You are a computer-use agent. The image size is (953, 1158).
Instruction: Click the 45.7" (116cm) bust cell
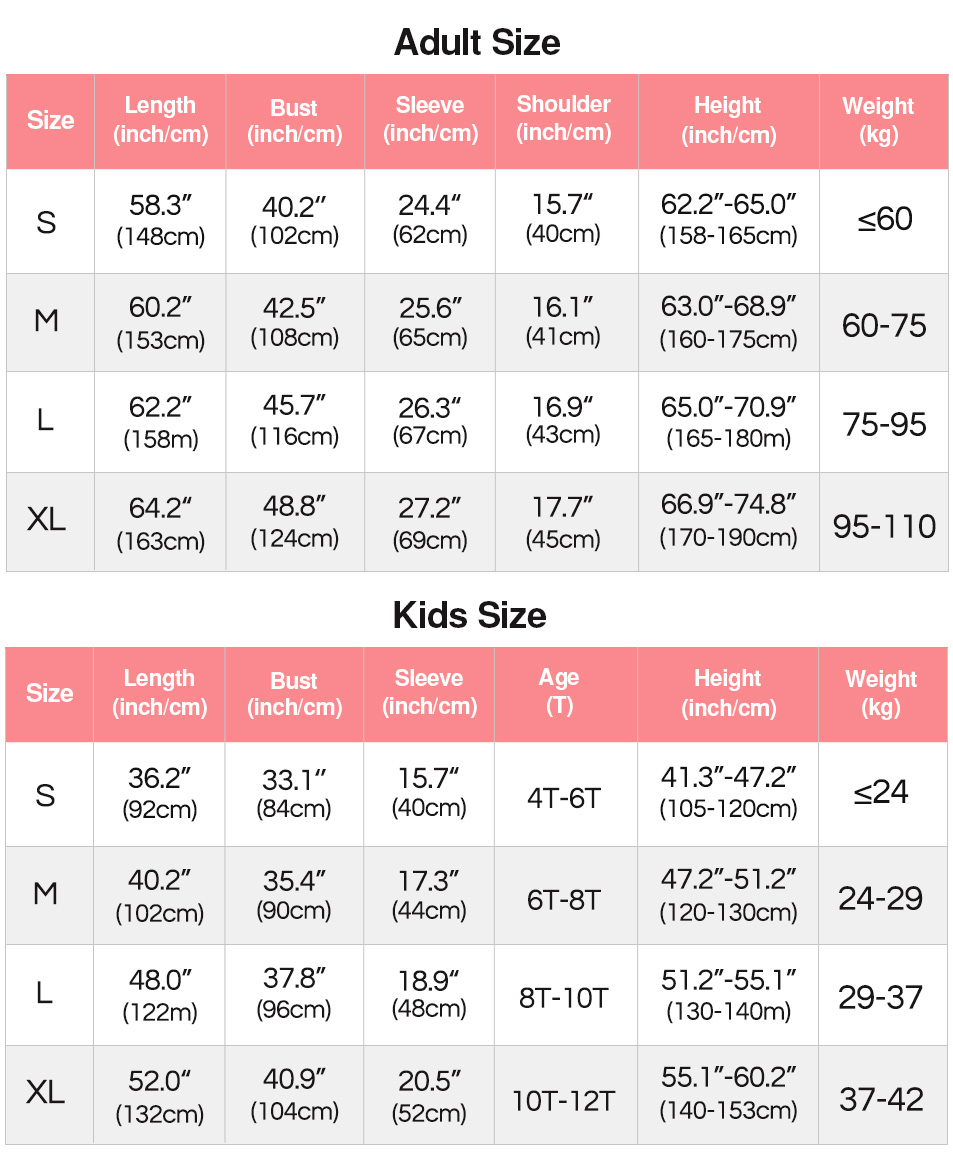pyautogui.click(x=295, y=422)
